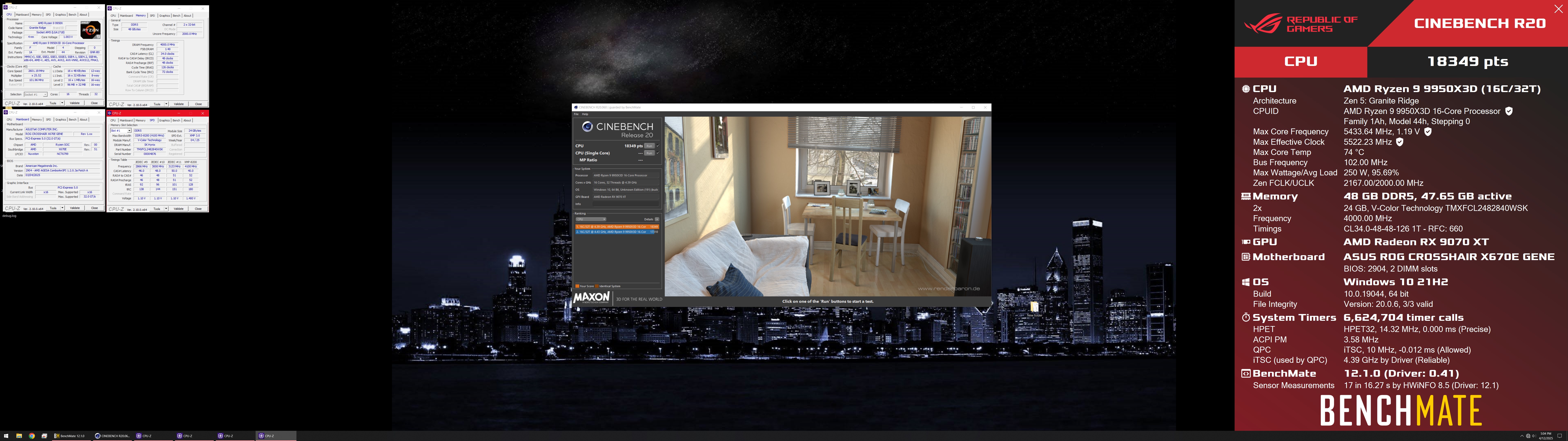The width and height of the screenshot is (1568, 441).
Task: Click Tools button in the SPD CPU-Z window
Action: pyautogui.click(x=157, y=209)
